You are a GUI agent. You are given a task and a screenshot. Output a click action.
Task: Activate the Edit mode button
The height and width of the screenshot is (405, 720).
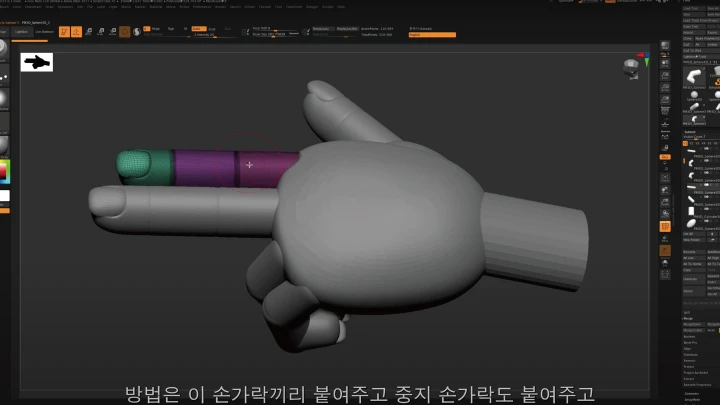click(64, 32)
